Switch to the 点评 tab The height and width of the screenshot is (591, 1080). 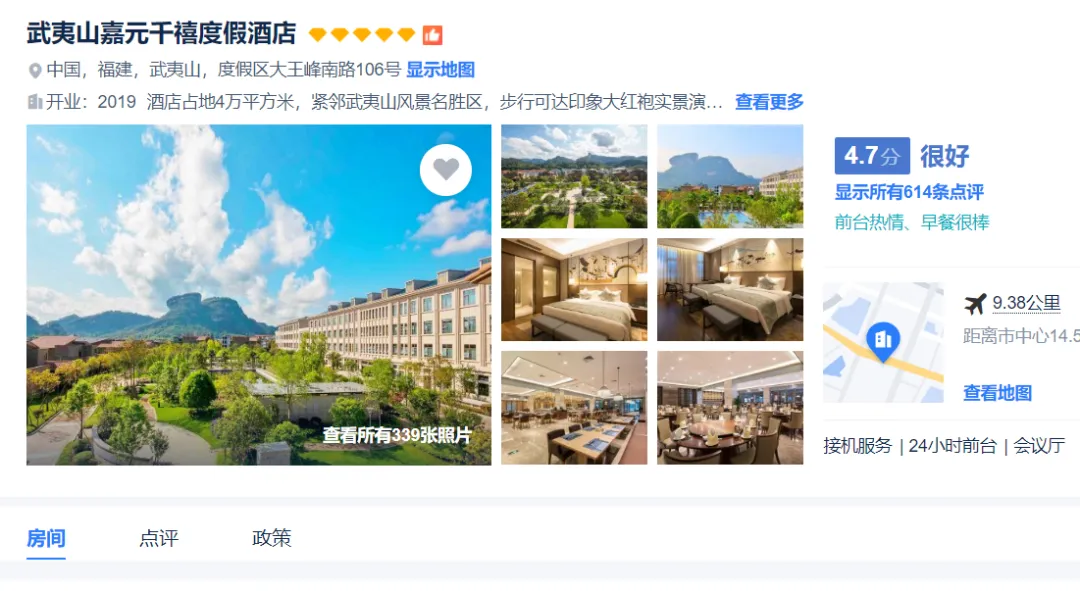point(158,538)
